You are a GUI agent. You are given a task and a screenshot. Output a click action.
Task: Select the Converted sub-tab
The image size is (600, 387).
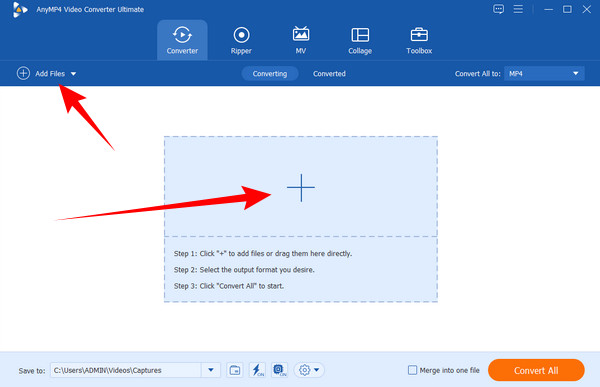pos(329,73)
